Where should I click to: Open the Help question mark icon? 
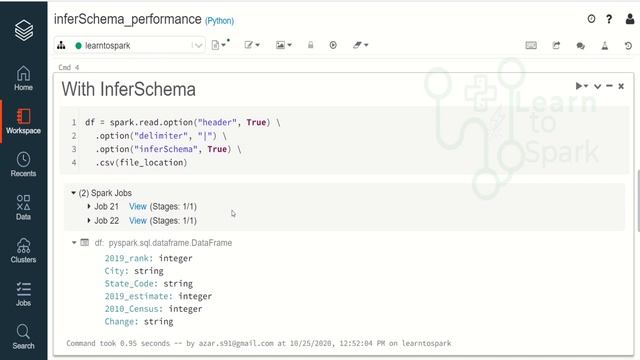(609, 19)
